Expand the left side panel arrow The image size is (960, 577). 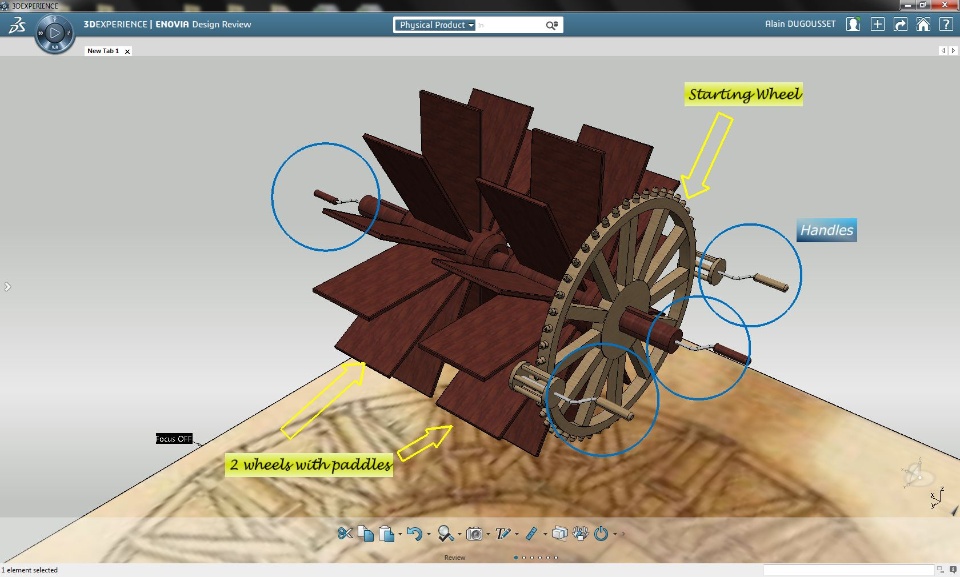tap(7, 286)
